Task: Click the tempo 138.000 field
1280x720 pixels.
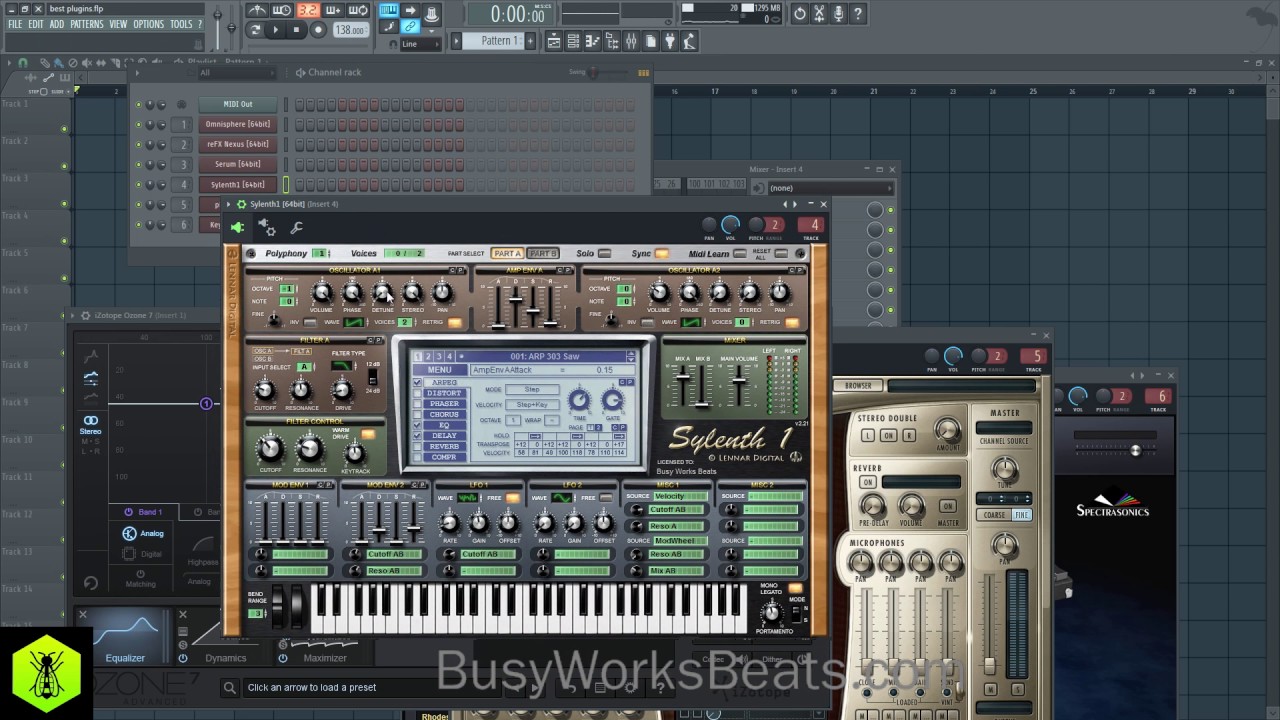Action: [x=349, y=30]
